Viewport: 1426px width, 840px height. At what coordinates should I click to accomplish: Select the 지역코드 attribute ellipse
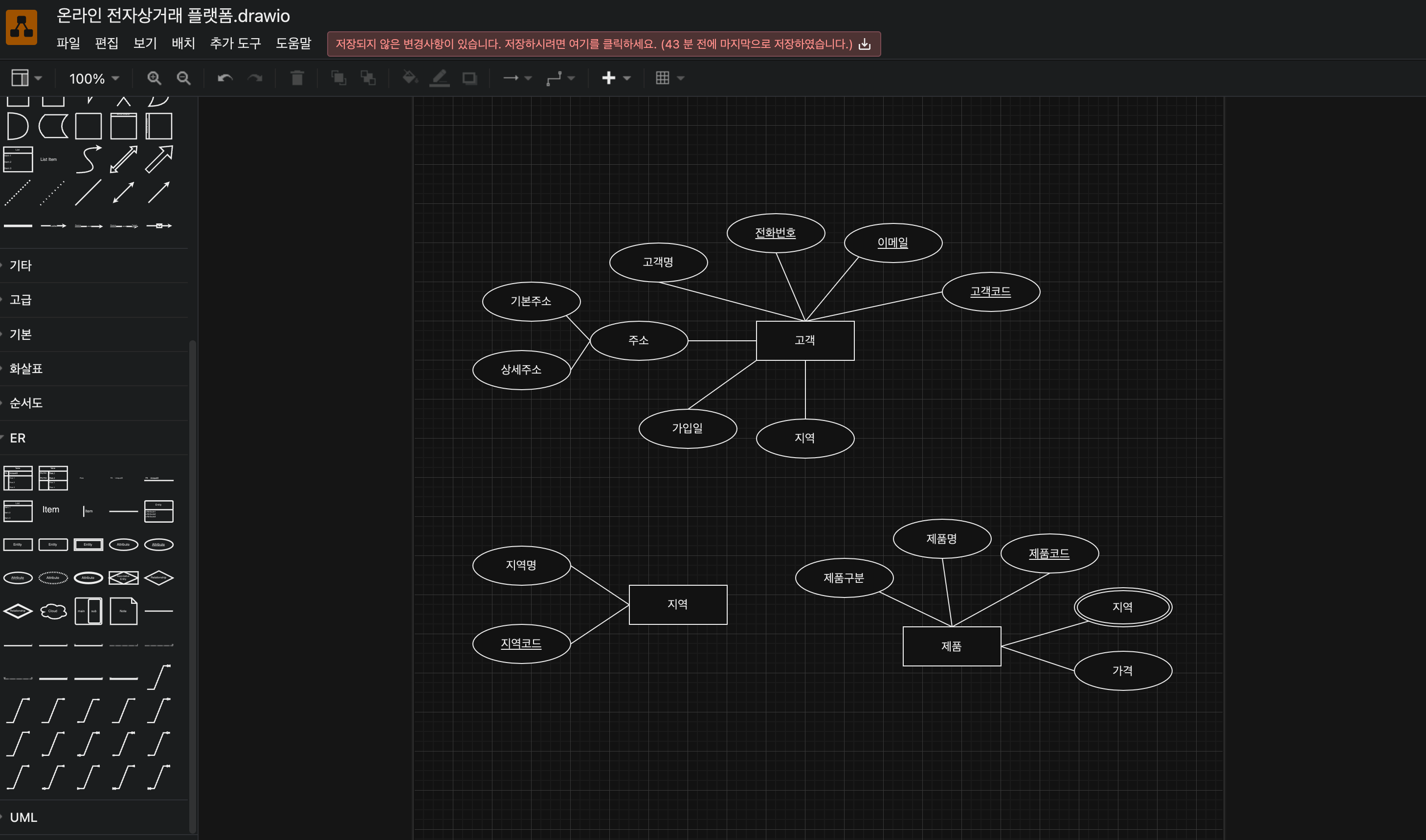[521, 644]
